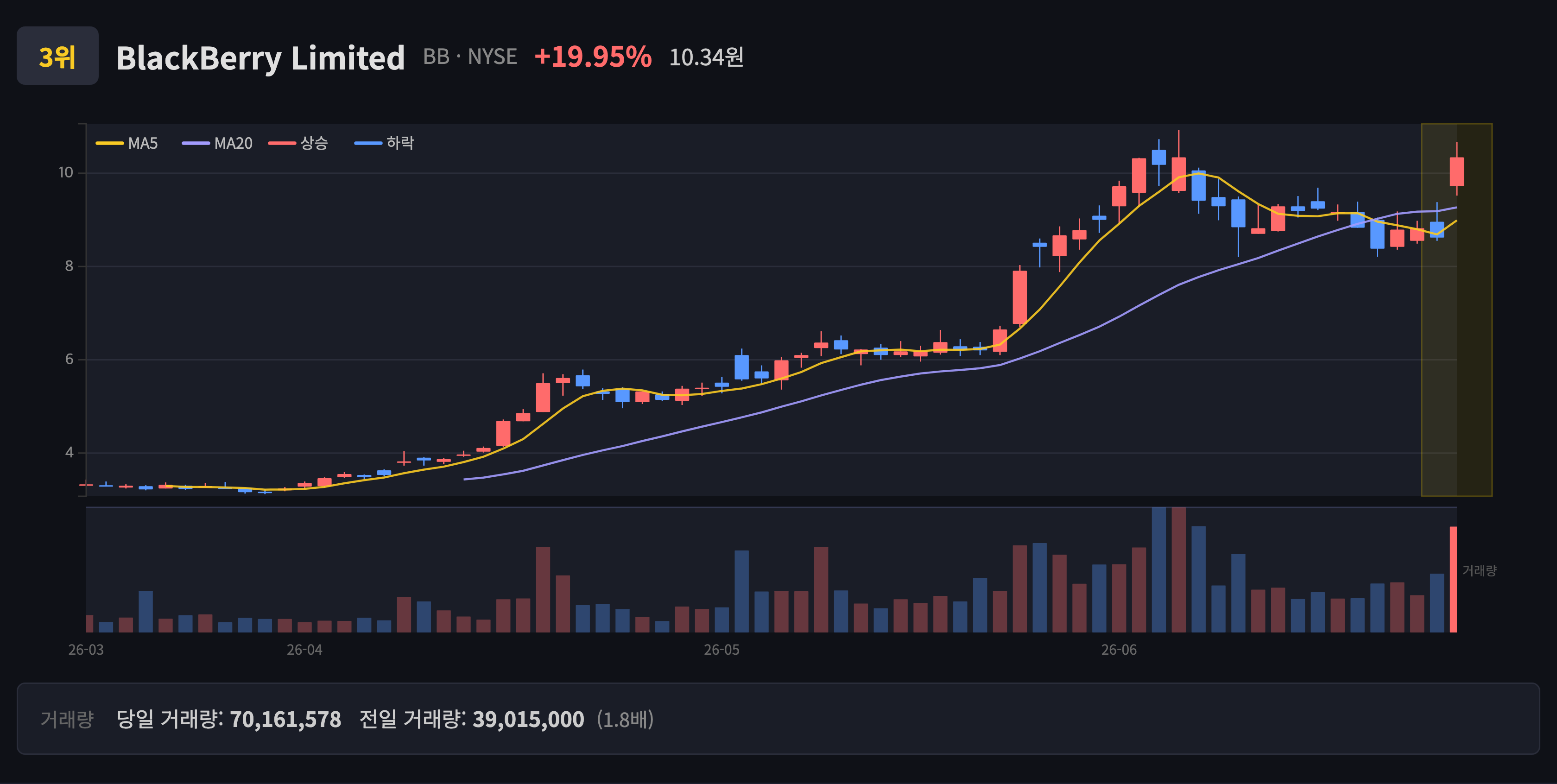This screenshot has height=784, width=1557.
Task: Select the BlackBerry Limited title
Action: [x=260, y=58]
